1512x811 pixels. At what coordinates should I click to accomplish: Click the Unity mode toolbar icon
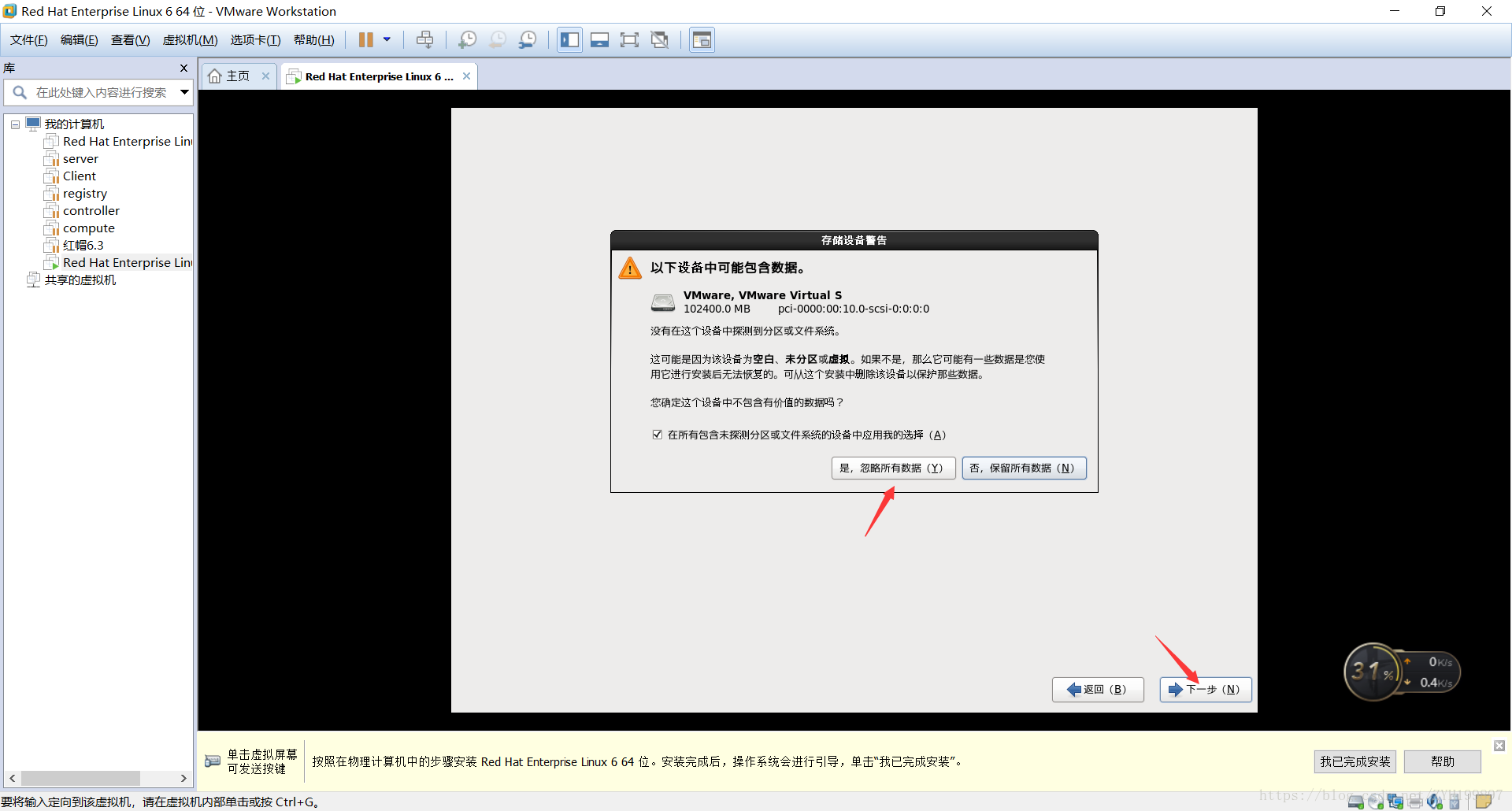(x=660, y=40)
